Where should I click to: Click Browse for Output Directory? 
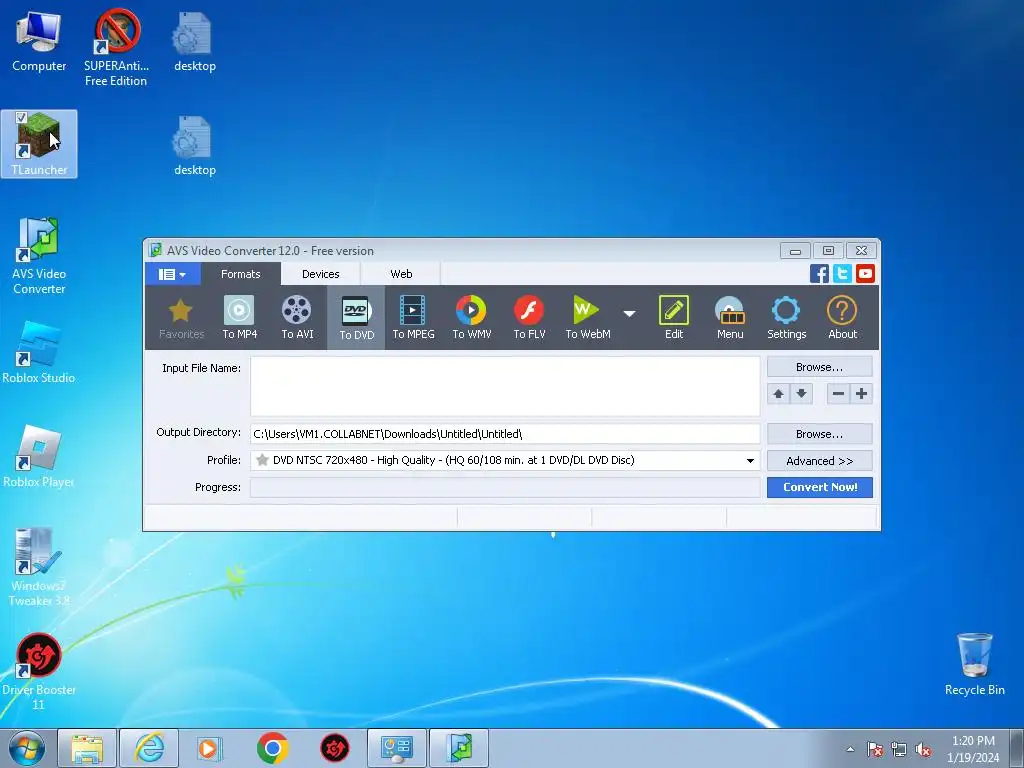pos(820,434)
